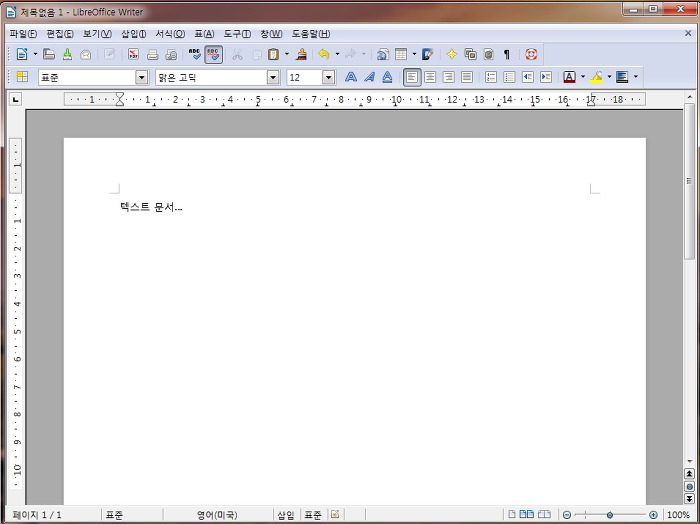Toggle Numbering list on
Viewport: 700px width, 524px height.
(491, 77)
